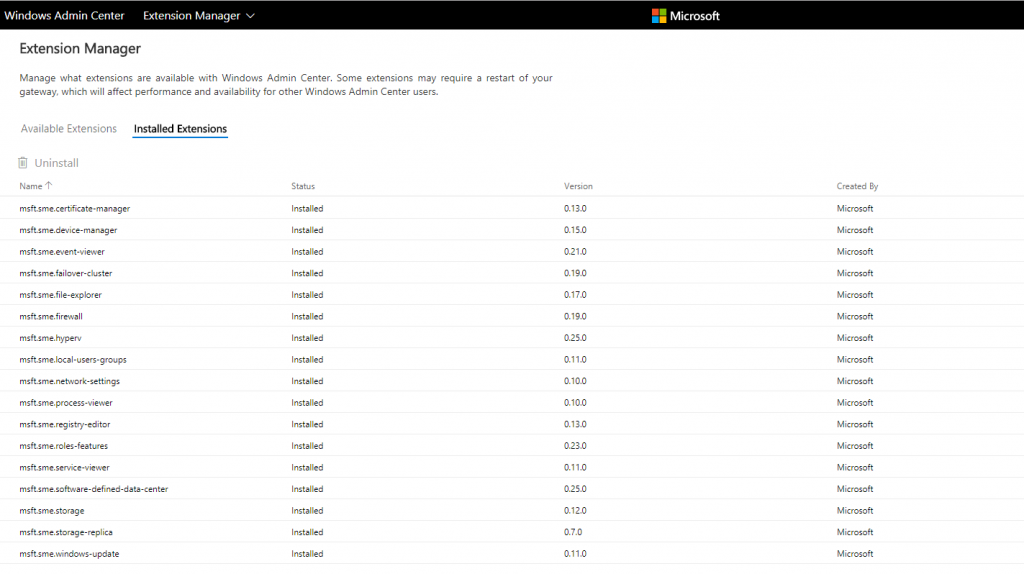1024x574 pixels.
Task: Select the msft.sme.service-viewer extension
Action: tap(65, 467)
